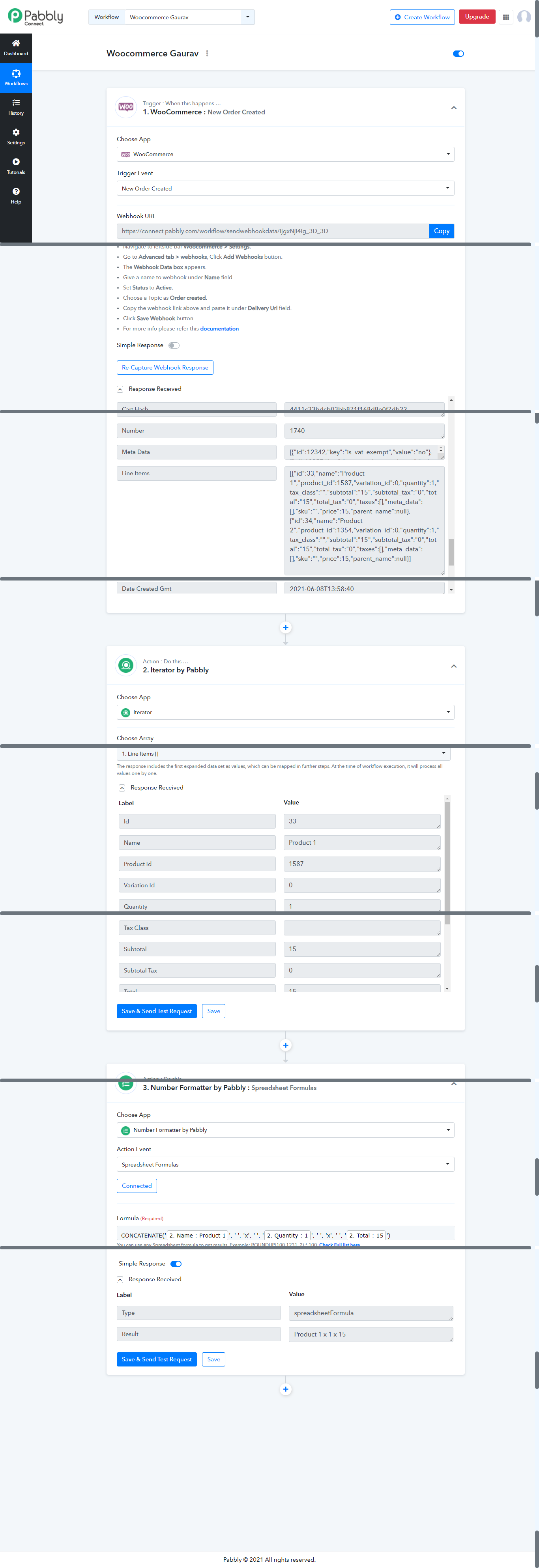
Task: Enable Simple Response in WooCommerce step
Action: click(174, 345)
